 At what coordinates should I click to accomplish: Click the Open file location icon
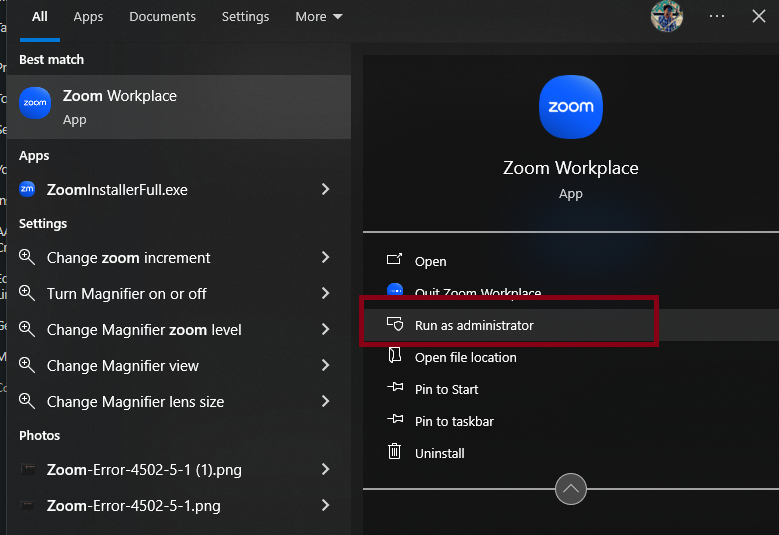pyautogui.click(x=395, y=356)
